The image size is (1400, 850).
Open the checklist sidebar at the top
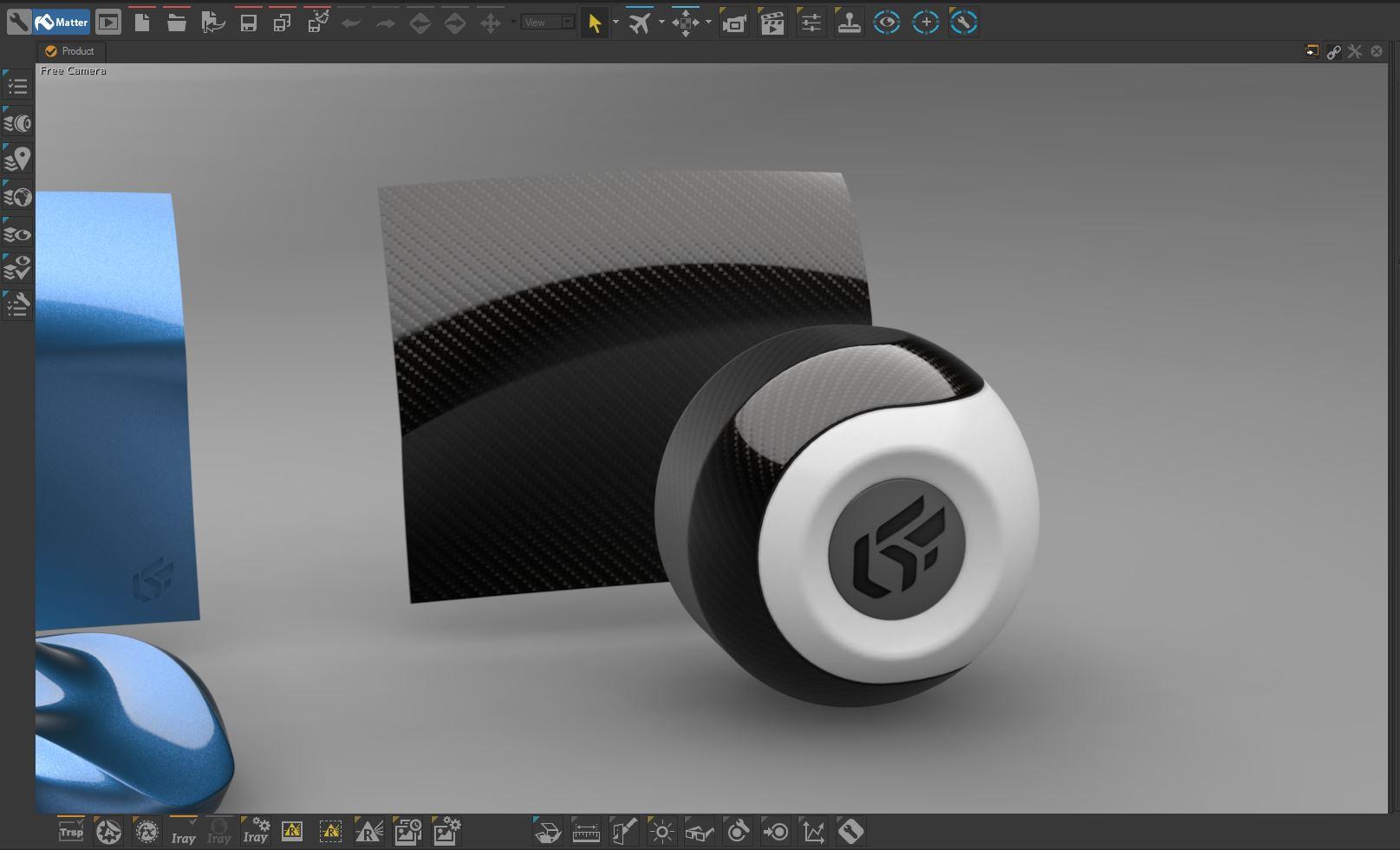[17, 86]
